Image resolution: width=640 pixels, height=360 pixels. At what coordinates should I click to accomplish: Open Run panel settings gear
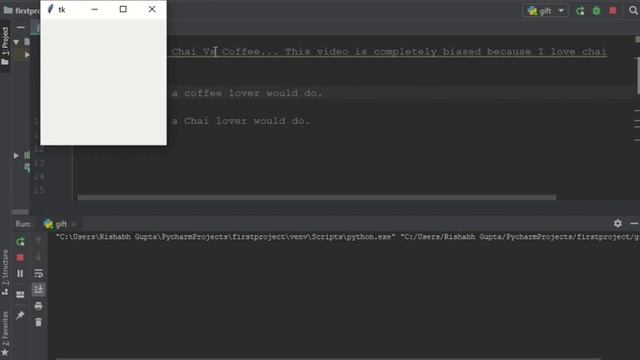point(618,223)
